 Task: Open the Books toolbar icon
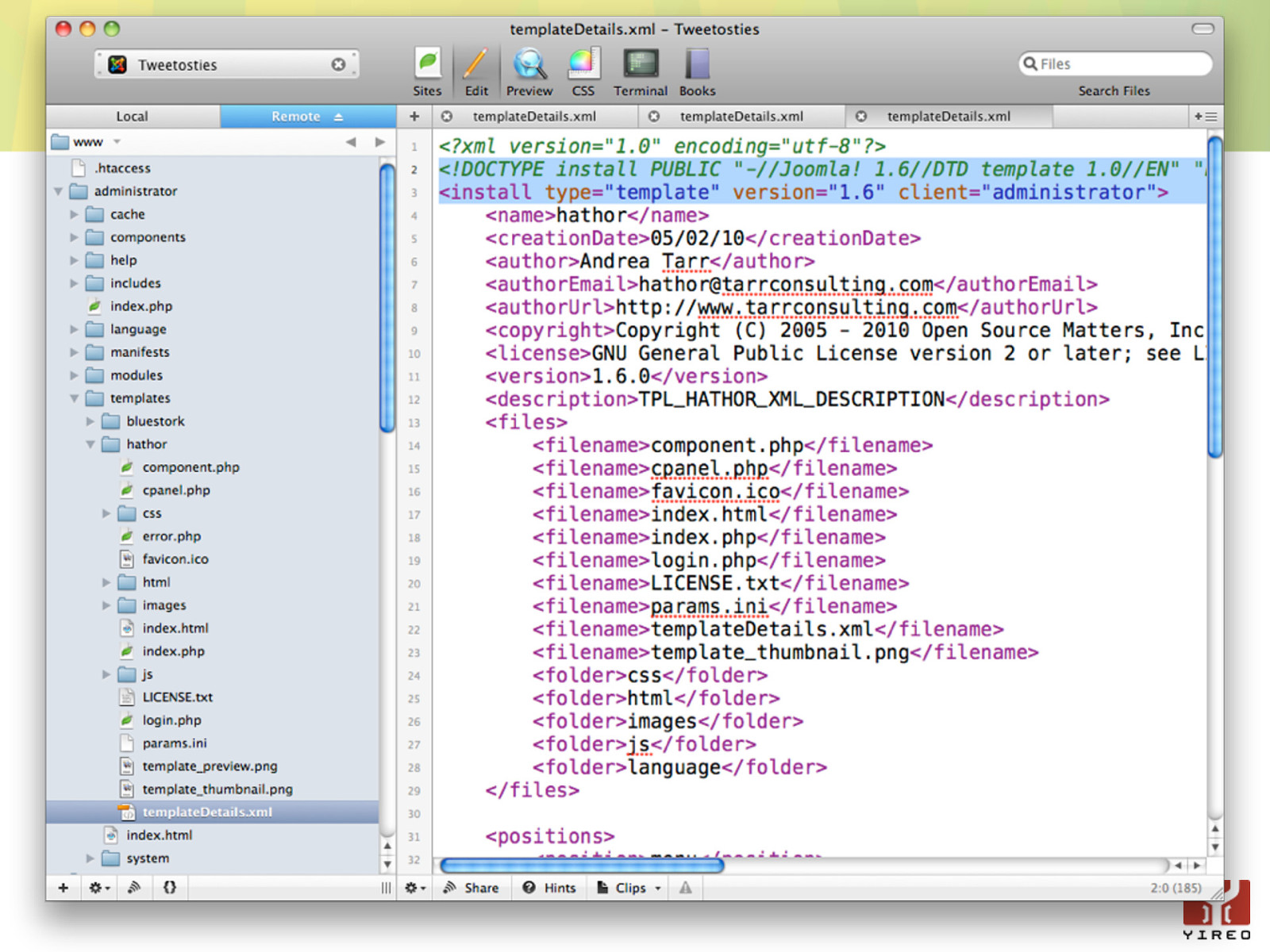click(697, 72)
